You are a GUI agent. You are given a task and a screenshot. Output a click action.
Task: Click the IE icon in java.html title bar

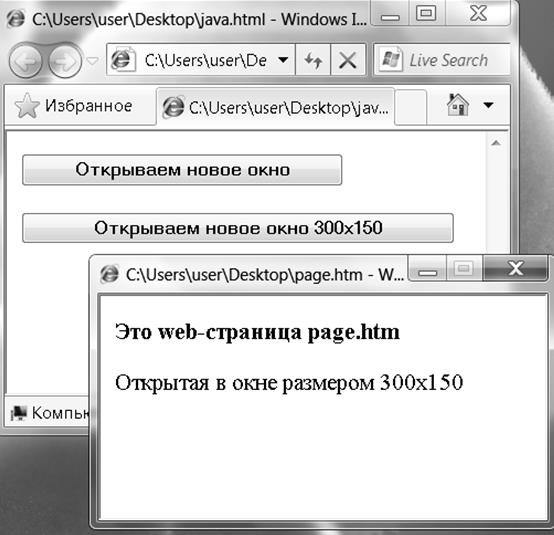(16, 18)
